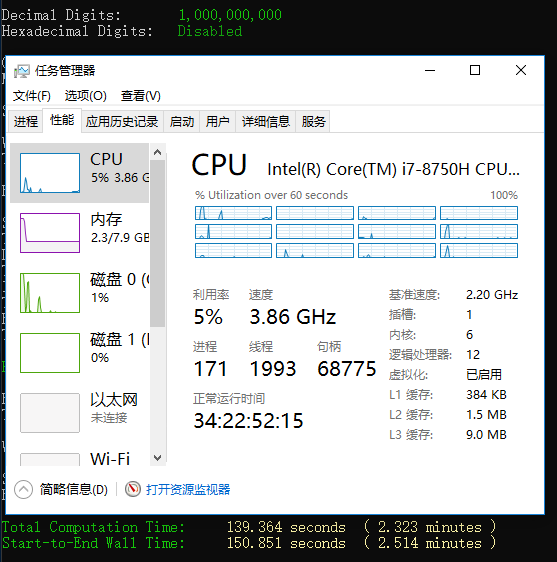Click the L2 cache 1.5 MB value
This screenshot has width=557, height=562.
[486, 415]
